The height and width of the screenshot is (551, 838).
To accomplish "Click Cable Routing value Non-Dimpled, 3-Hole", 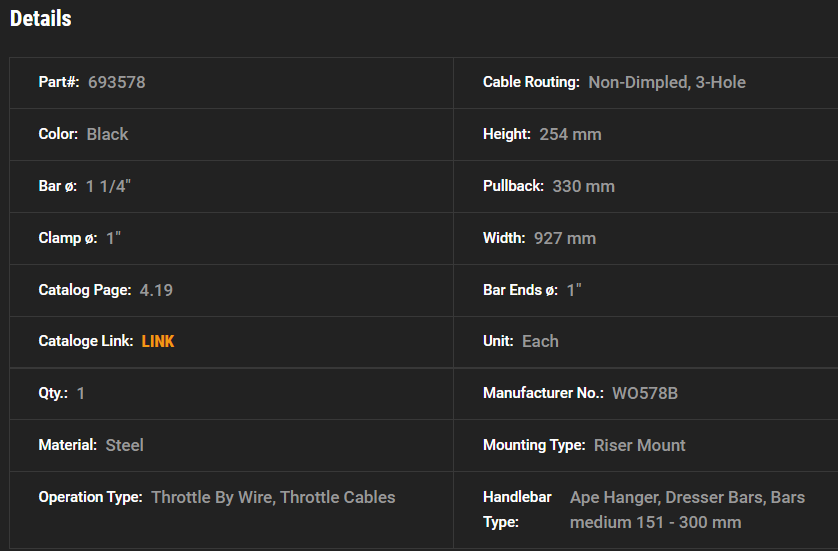I will (667, 82).
